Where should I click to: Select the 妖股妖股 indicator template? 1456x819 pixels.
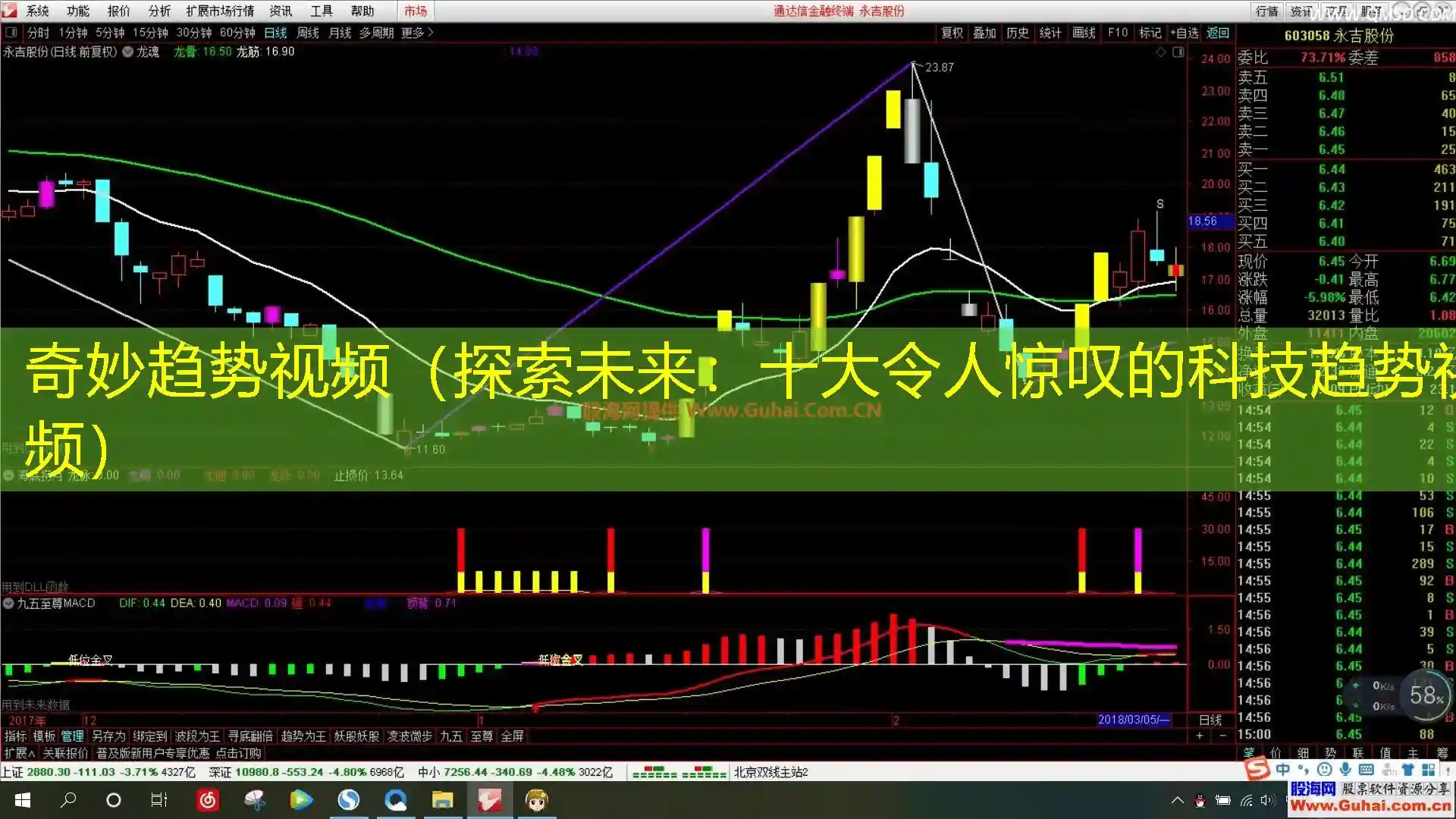pyautogui.click(x=356, y=736)
